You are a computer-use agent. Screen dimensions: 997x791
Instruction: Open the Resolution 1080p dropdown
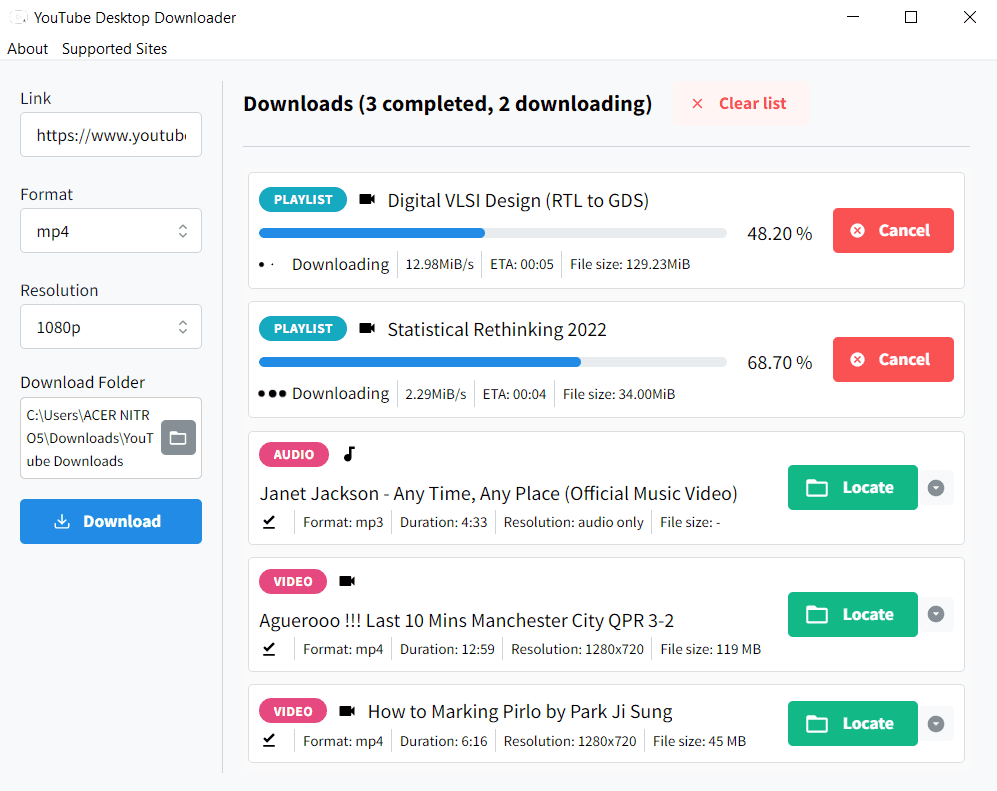click(x=111, y=327)
